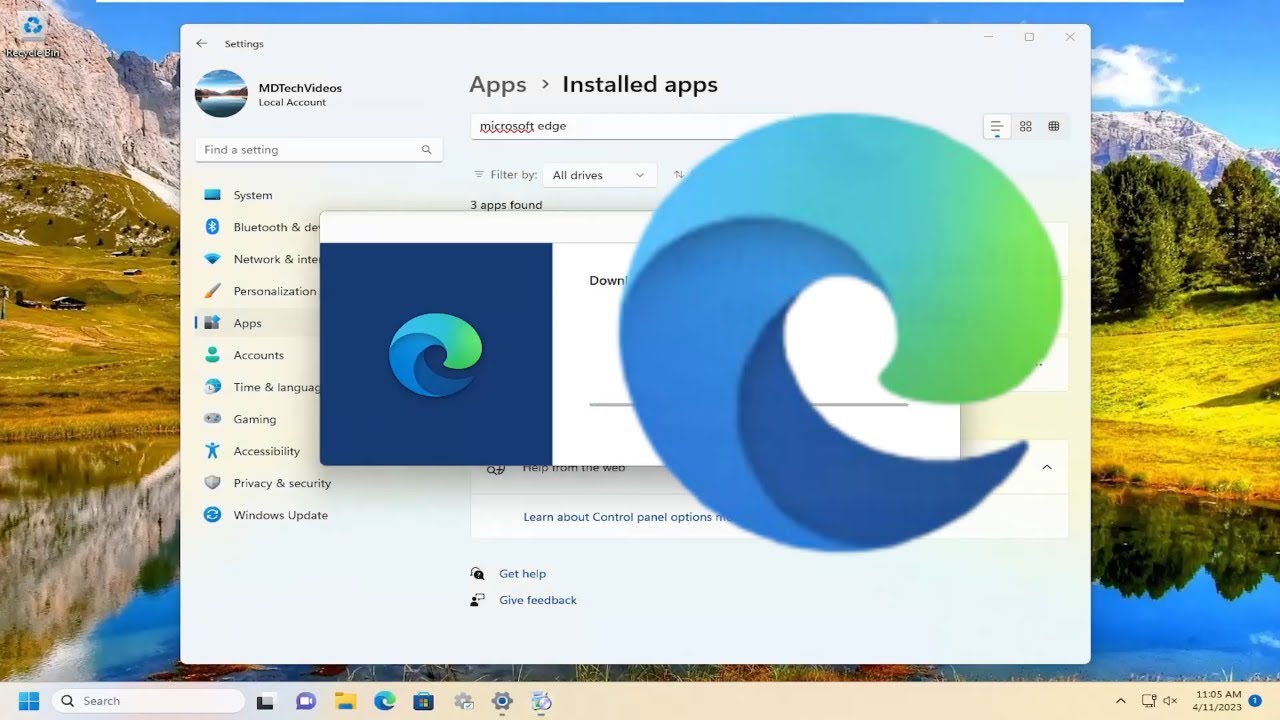Viewport: 1280px width, 720px height.
Task: Click the gear with checkmark taskbar icon
Action: (463, 701)
